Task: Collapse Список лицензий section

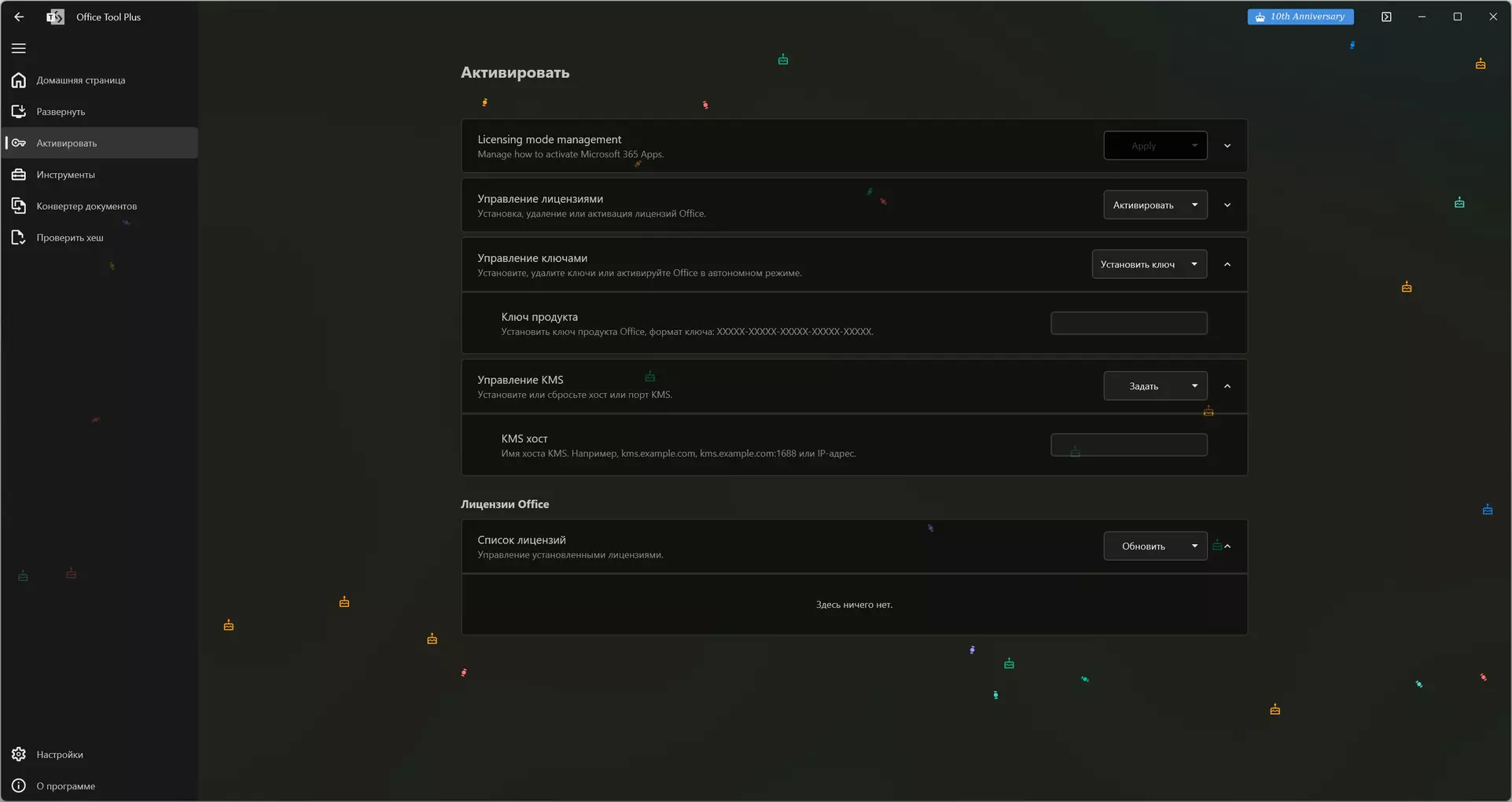Action: [x=1227, y=546]
